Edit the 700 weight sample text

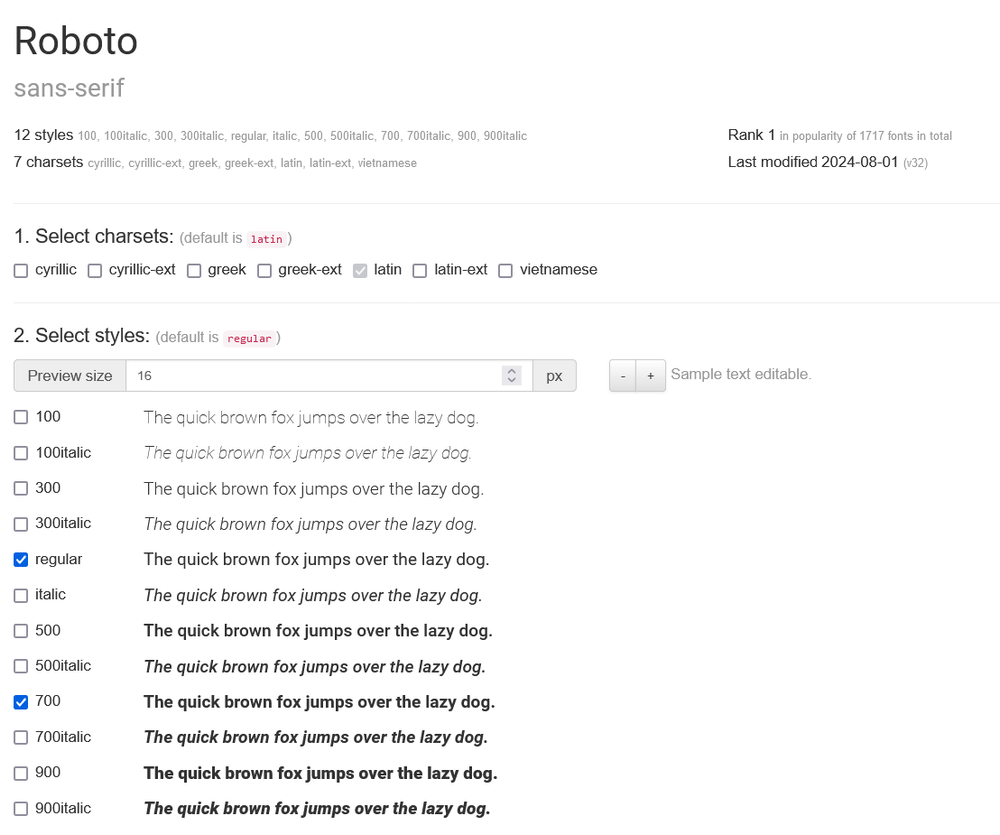click(319, 702)
